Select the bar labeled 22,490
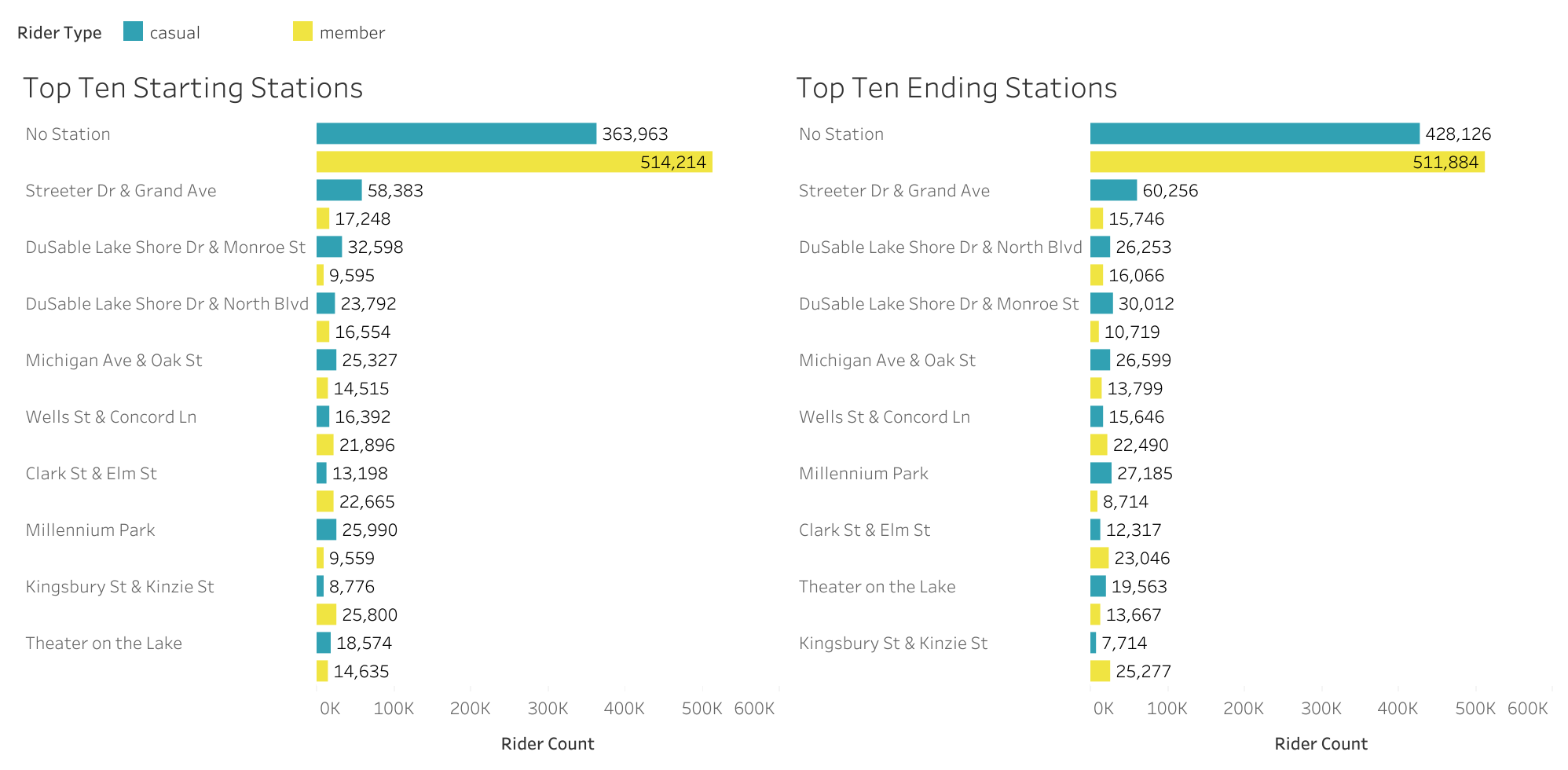Viewport: 1568px width, 770px height. 1099,445
